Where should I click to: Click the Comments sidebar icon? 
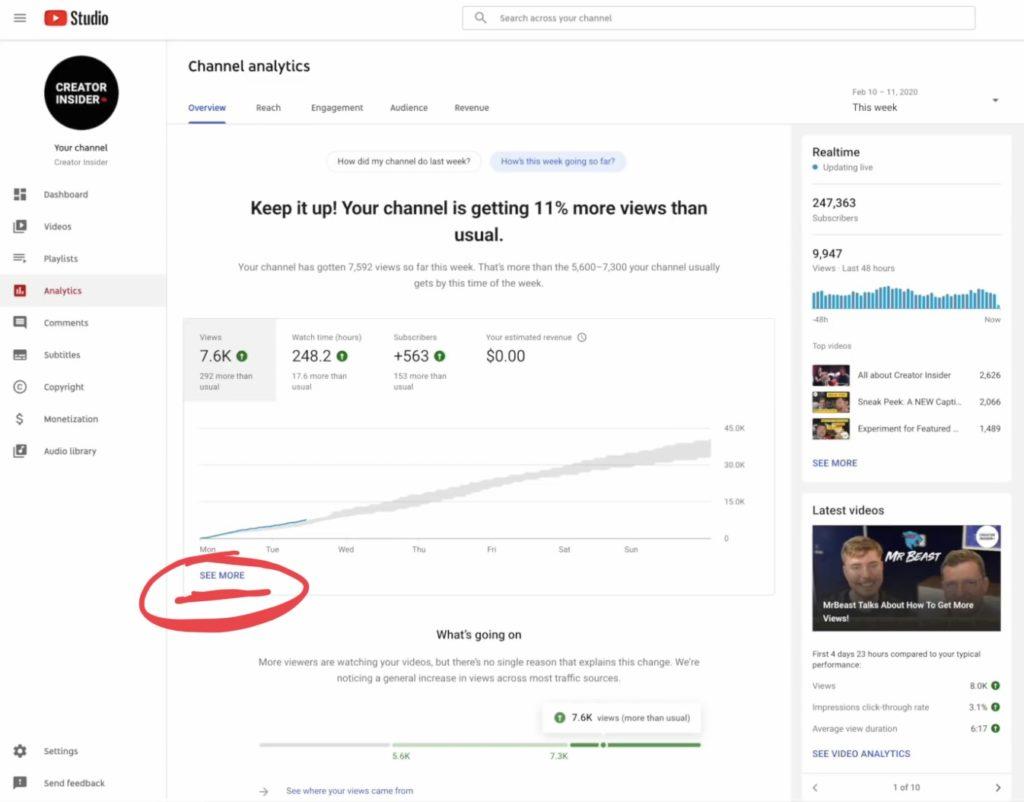pyautogui.click(x=20, y=323)
